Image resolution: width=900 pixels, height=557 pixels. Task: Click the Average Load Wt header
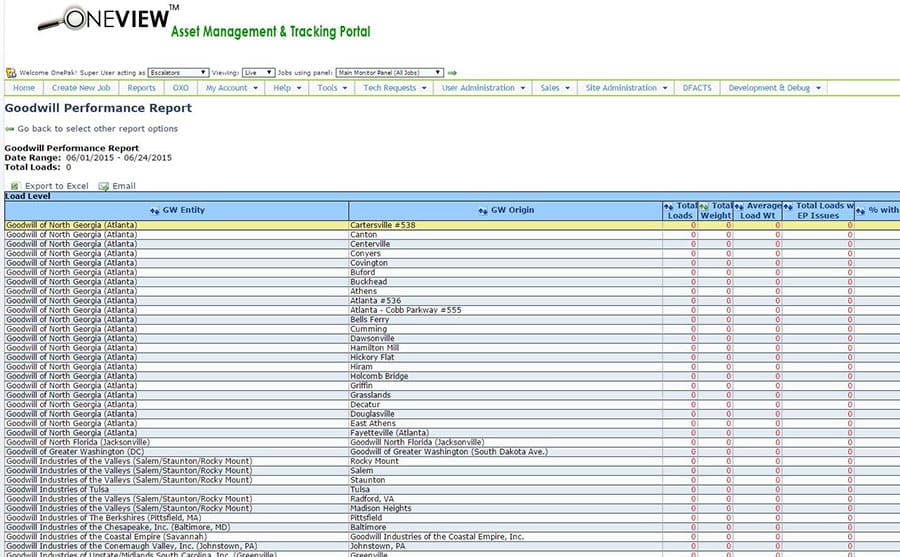[x=758, y=211]
